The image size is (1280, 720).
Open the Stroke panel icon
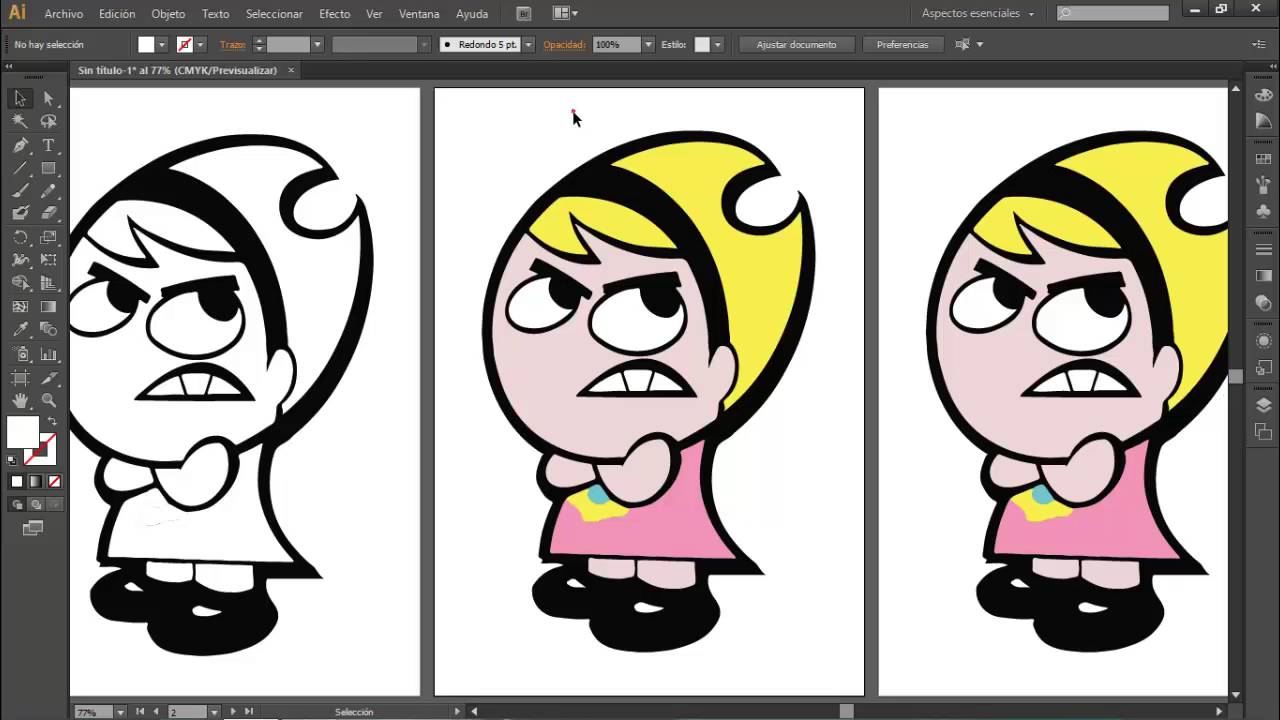1264,249
